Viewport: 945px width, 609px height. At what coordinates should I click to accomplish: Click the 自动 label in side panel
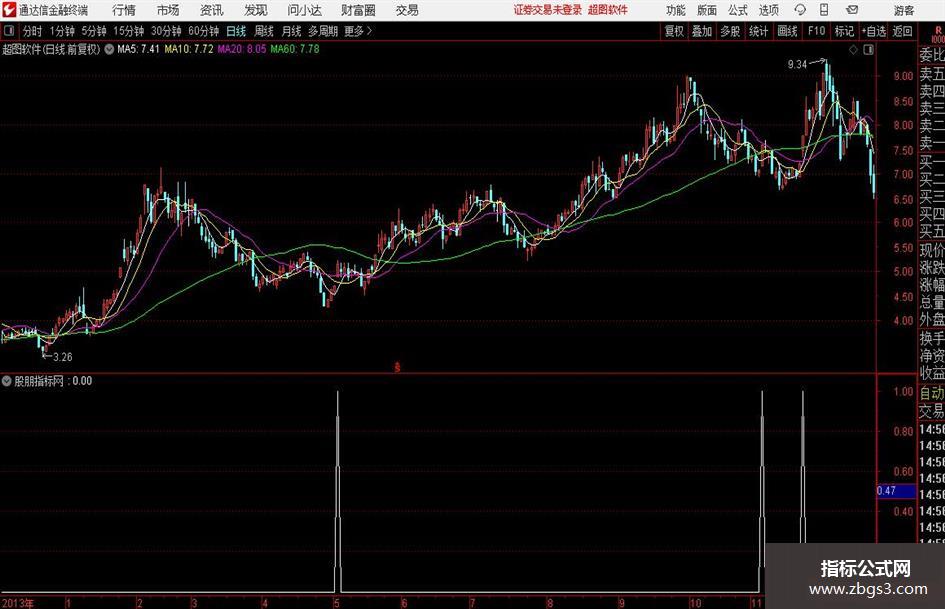pyautogui.click(x=932, y=393)
